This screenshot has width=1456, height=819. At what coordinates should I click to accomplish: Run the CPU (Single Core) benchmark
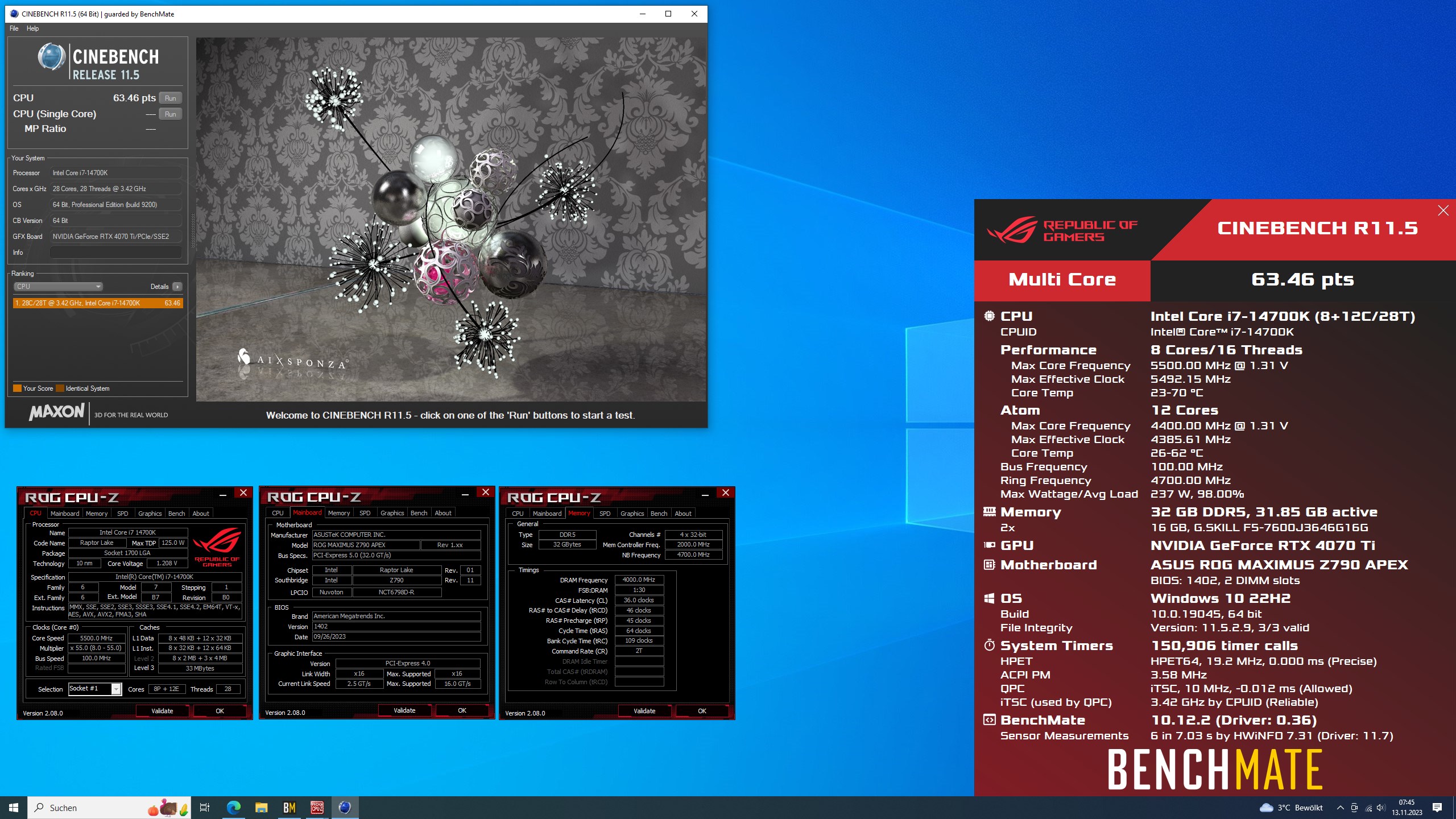(171, 114)
